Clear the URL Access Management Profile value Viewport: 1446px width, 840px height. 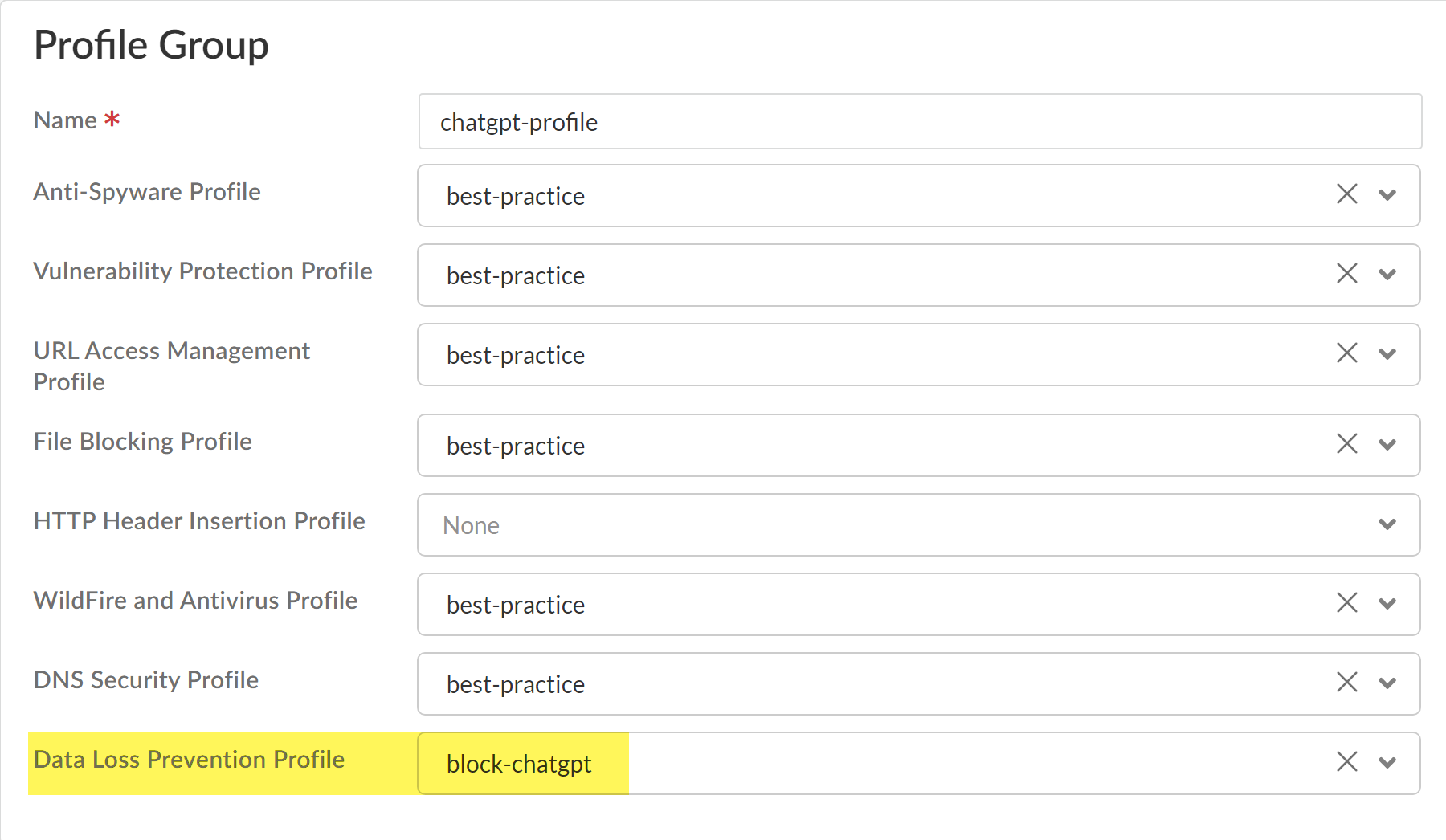(x=1347, y=353)
